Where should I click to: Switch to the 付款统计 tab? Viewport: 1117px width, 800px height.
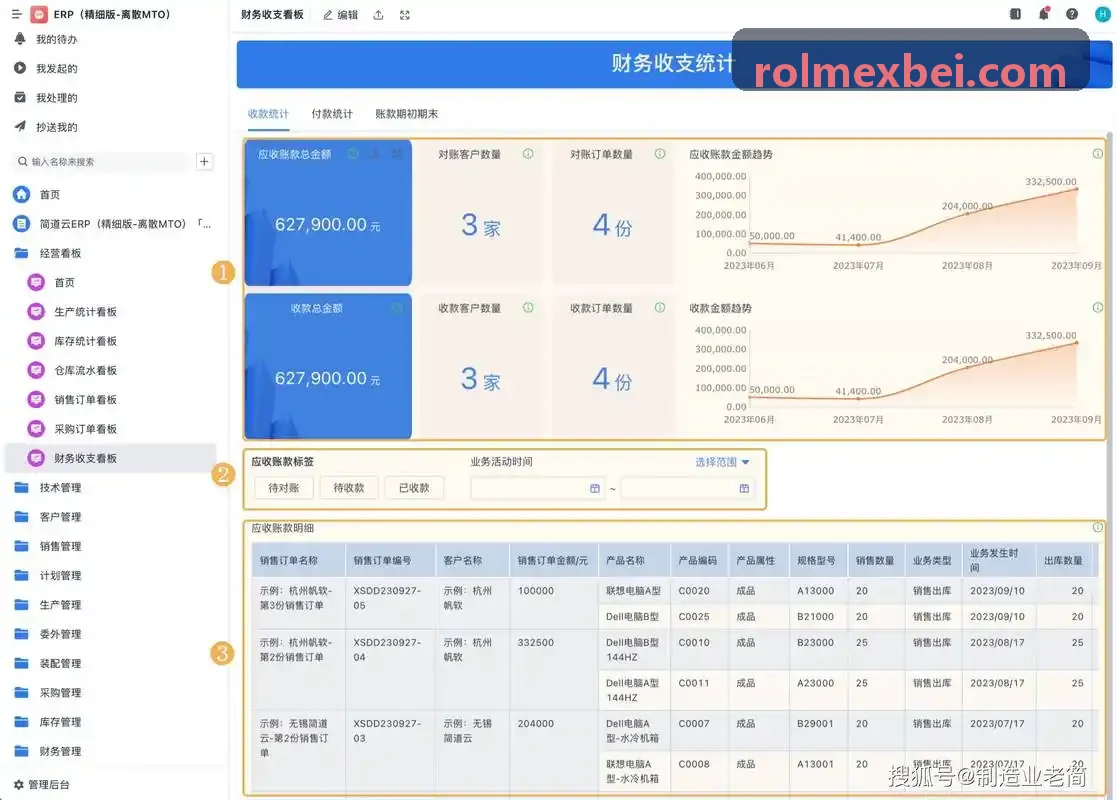332,114
